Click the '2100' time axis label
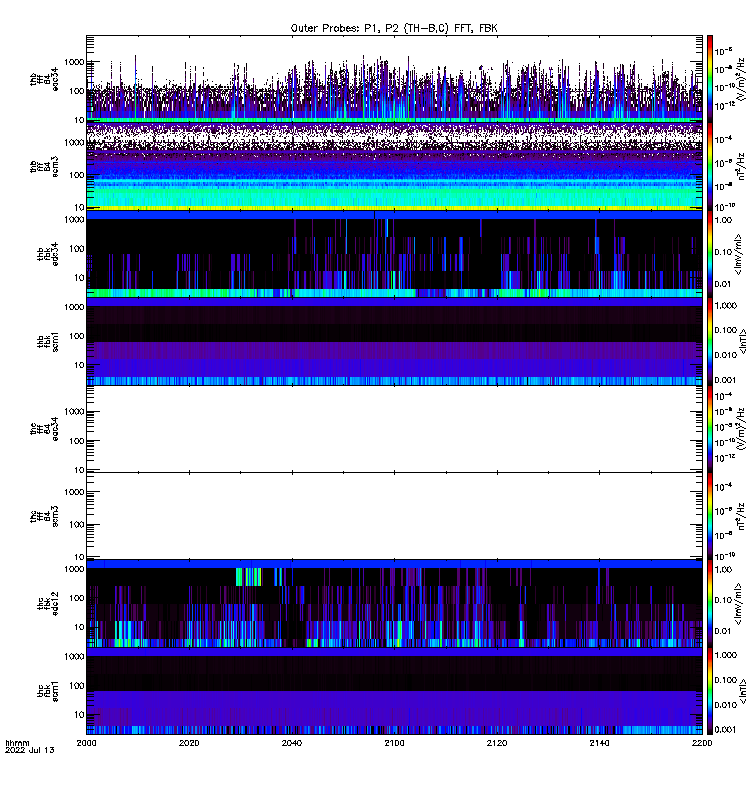This screenshot has width=750, height=800. 394,743
